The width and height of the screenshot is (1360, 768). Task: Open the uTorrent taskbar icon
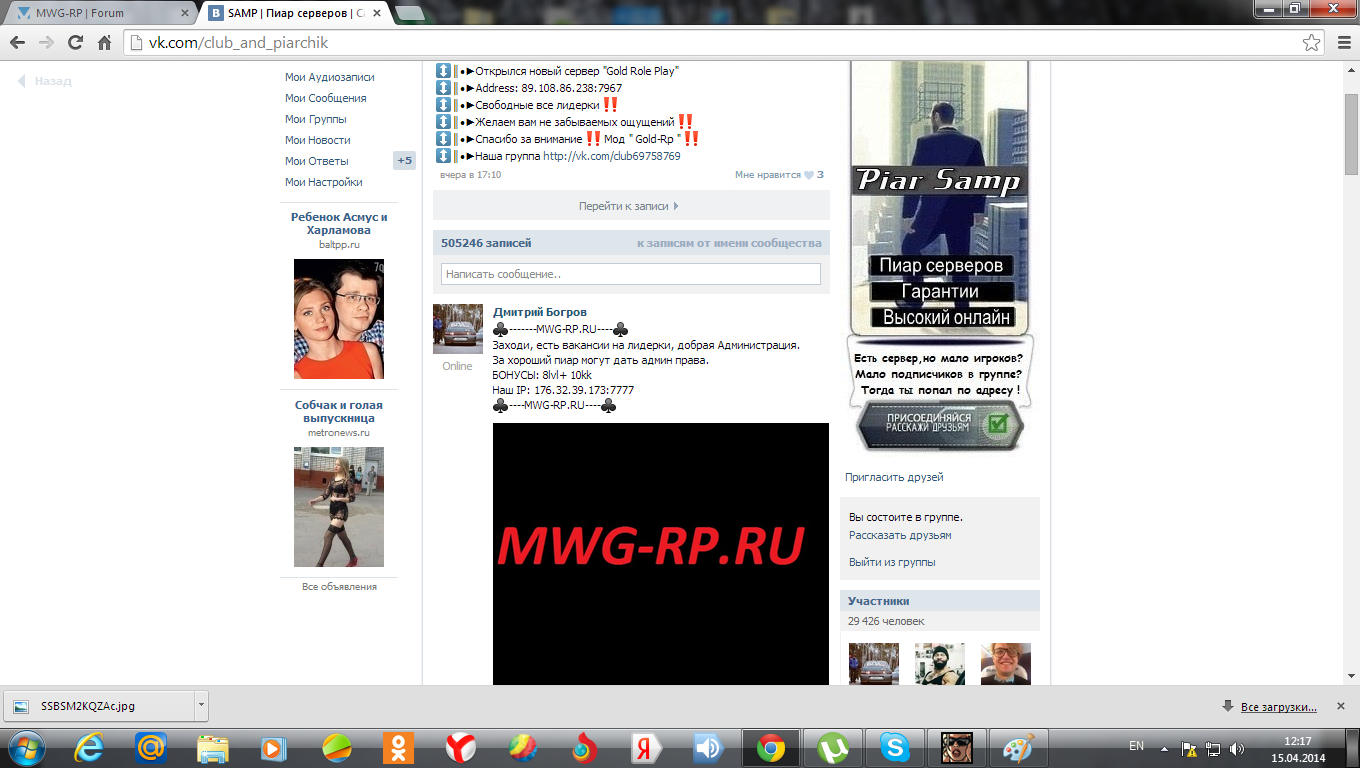[x=832, y=748]
